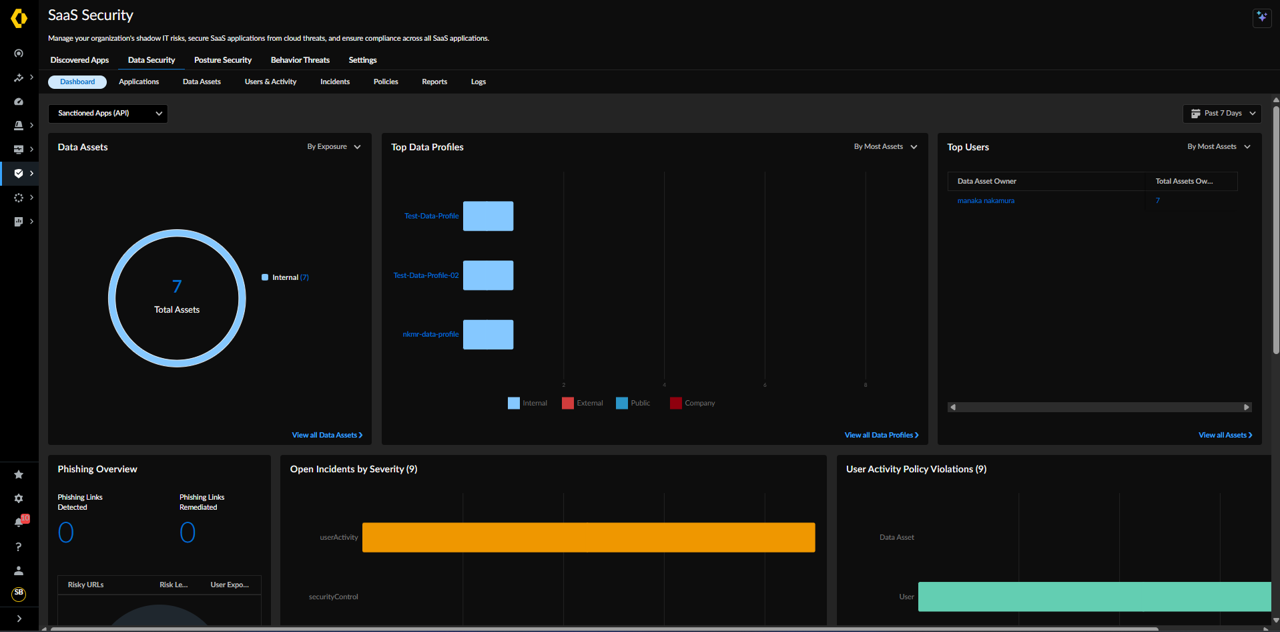Open the Incidents sub-tab
Image resolution: width=1280 pixels, height=632 pixels.
click(335, 82)
